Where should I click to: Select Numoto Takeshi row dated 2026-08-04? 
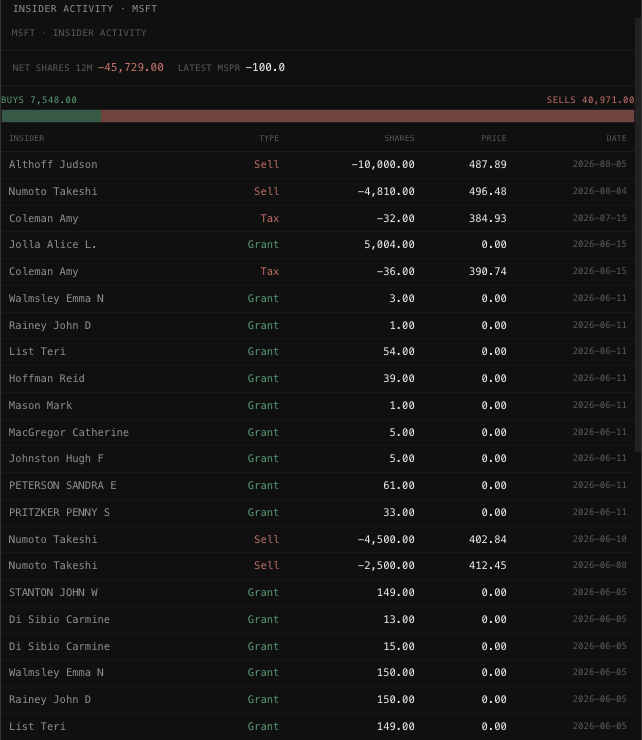point(318,192)
